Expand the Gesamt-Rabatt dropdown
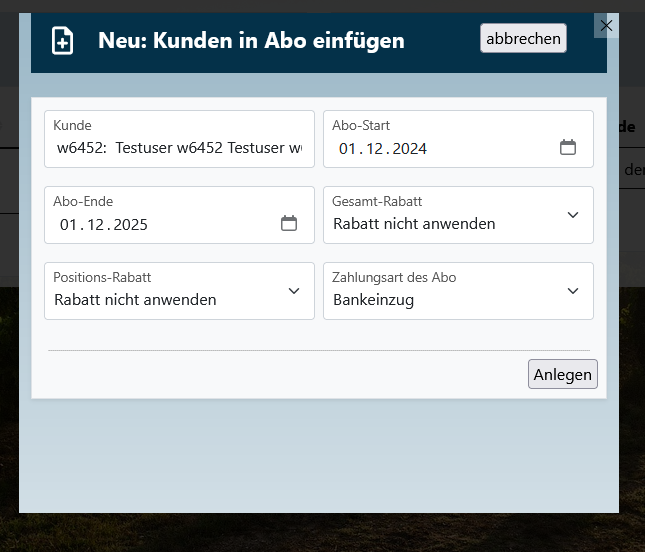Screen dimensions: 645x552 coord(572,215)
